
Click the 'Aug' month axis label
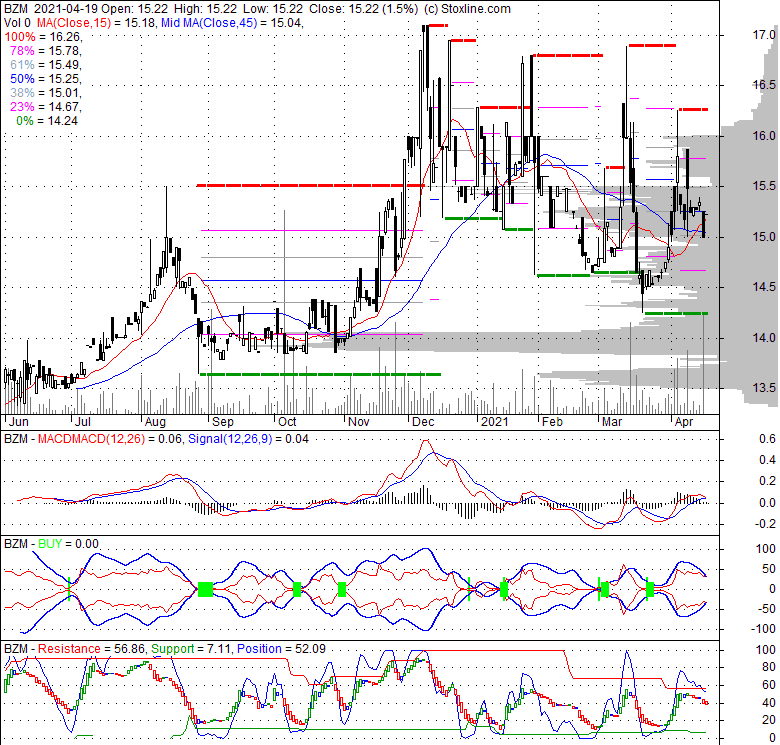pyautogui.click(x=155, y=422)
